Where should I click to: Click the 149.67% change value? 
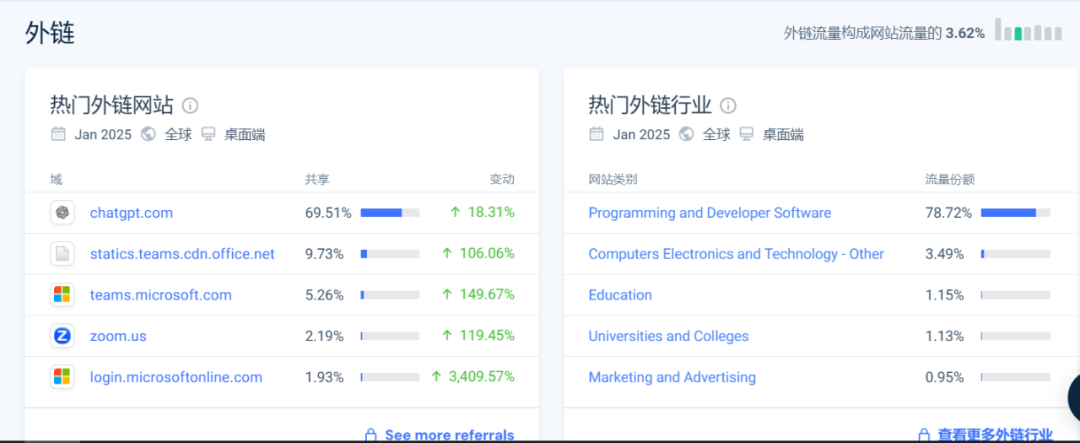coord(487,295)
